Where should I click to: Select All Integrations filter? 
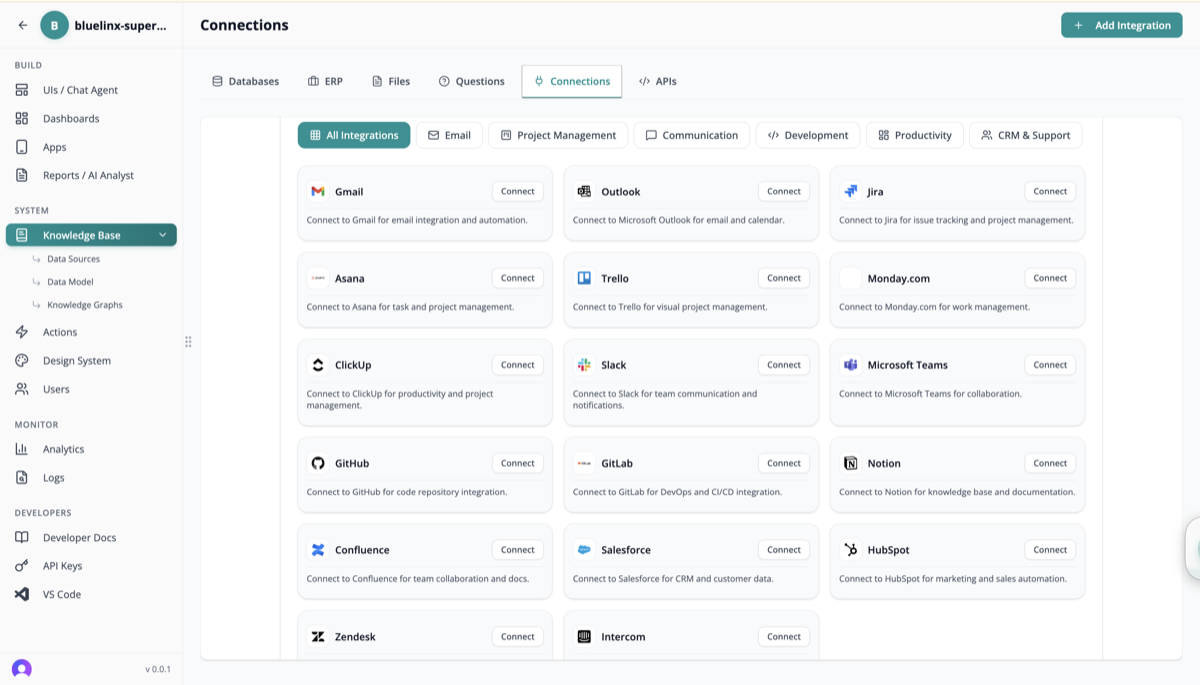[354, 135]
